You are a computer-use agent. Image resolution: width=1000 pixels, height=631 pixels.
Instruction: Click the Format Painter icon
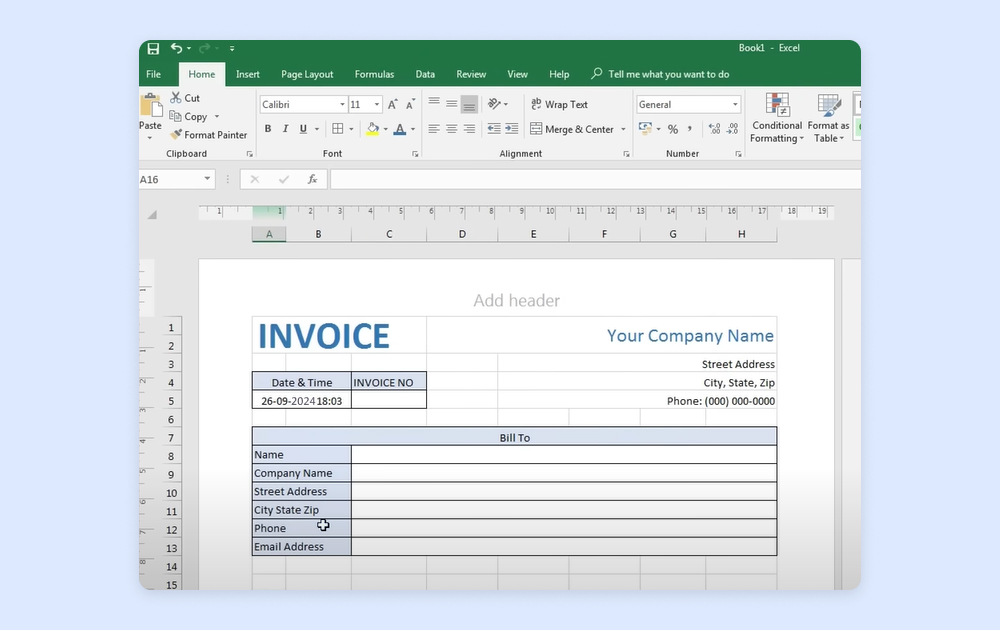pos(209,135)
